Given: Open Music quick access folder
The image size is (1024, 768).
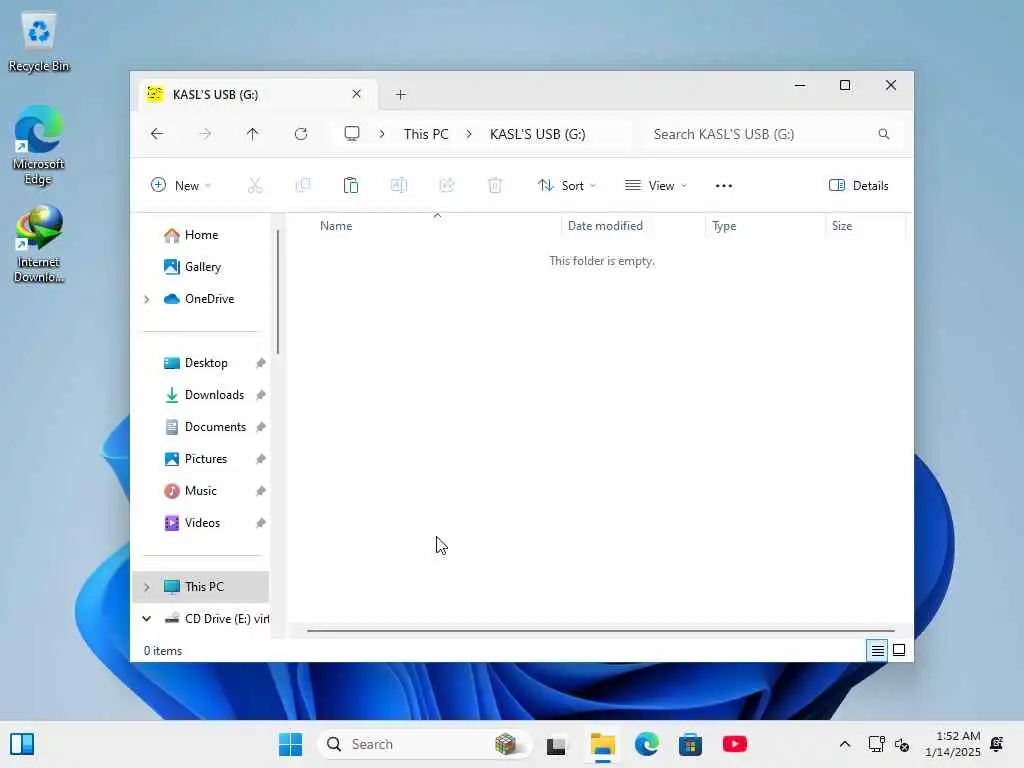Looking at the screenshot, I should point(200,491).
